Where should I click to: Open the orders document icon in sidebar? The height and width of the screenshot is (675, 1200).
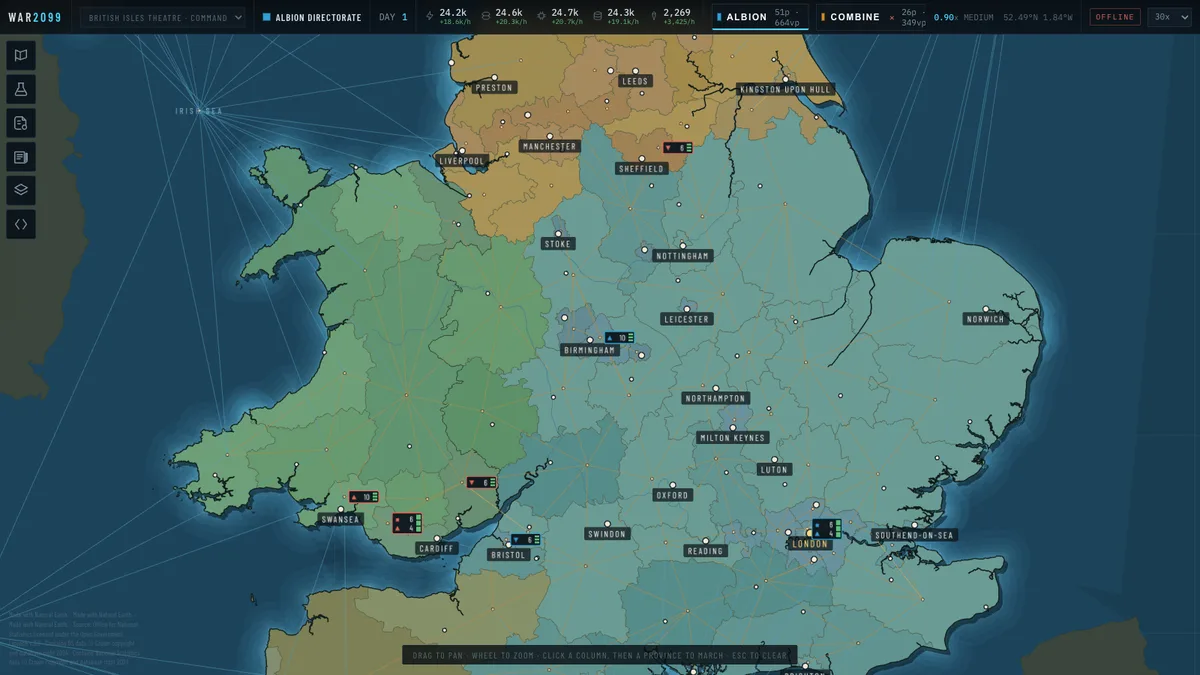click(x=21, y=123)
